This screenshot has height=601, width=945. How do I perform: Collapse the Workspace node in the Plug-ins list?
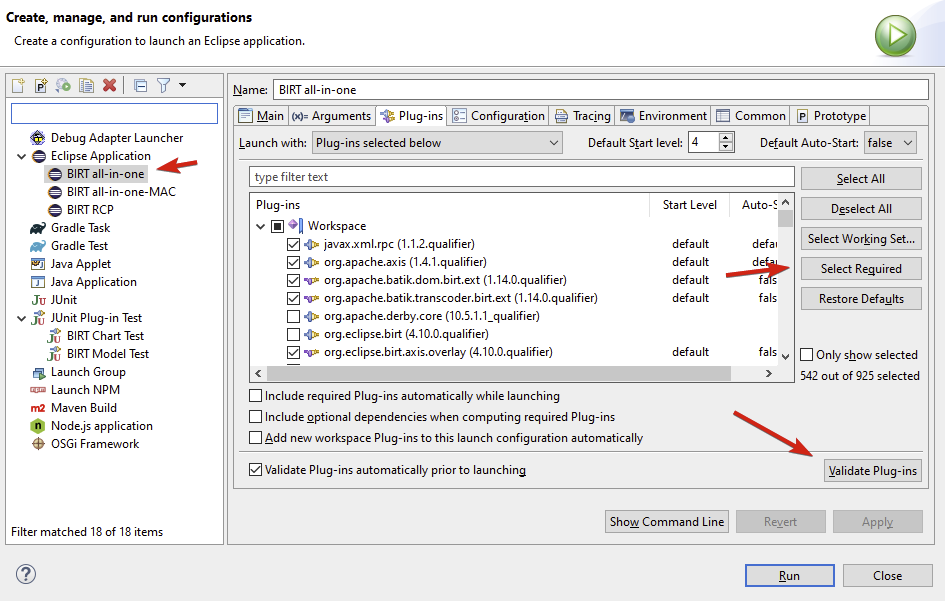(259, 225)
